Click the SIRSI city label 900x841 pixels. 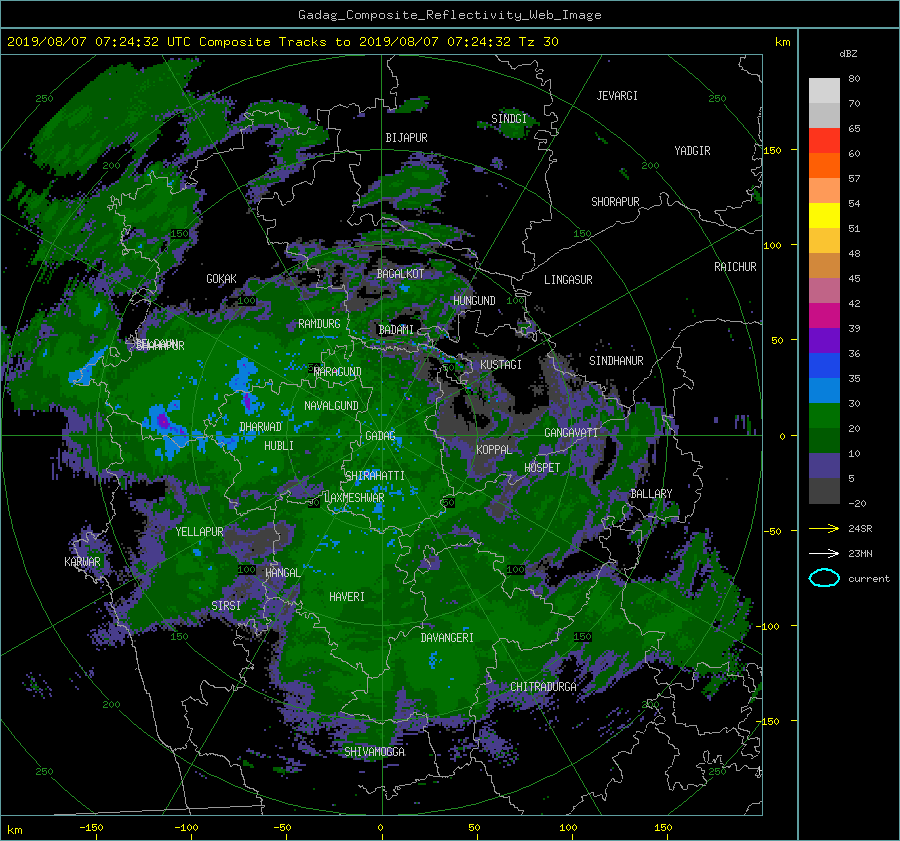pos(226,606)
